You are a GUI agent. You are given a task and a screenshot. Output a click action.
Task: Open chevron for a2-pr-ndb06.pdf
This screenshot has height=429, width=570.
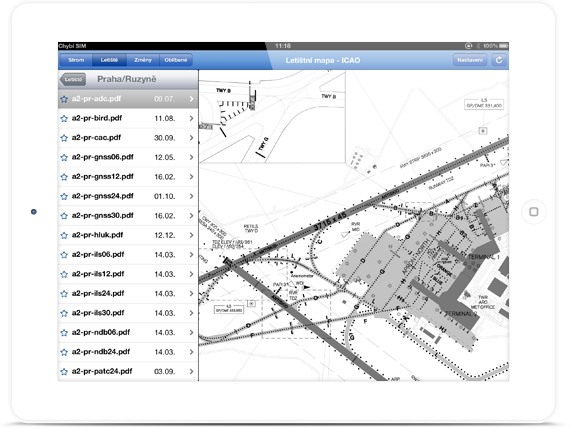point(191,332)
